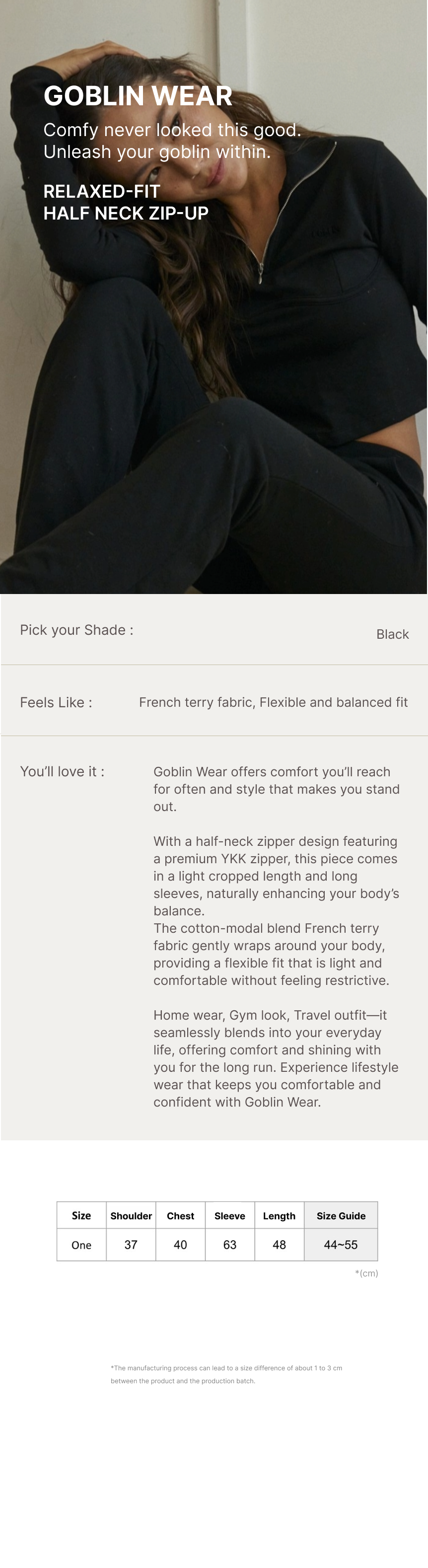Click the shoulder measurement 37
428x1568 pixels.
pyautogui.click(x=131, y=1245)
